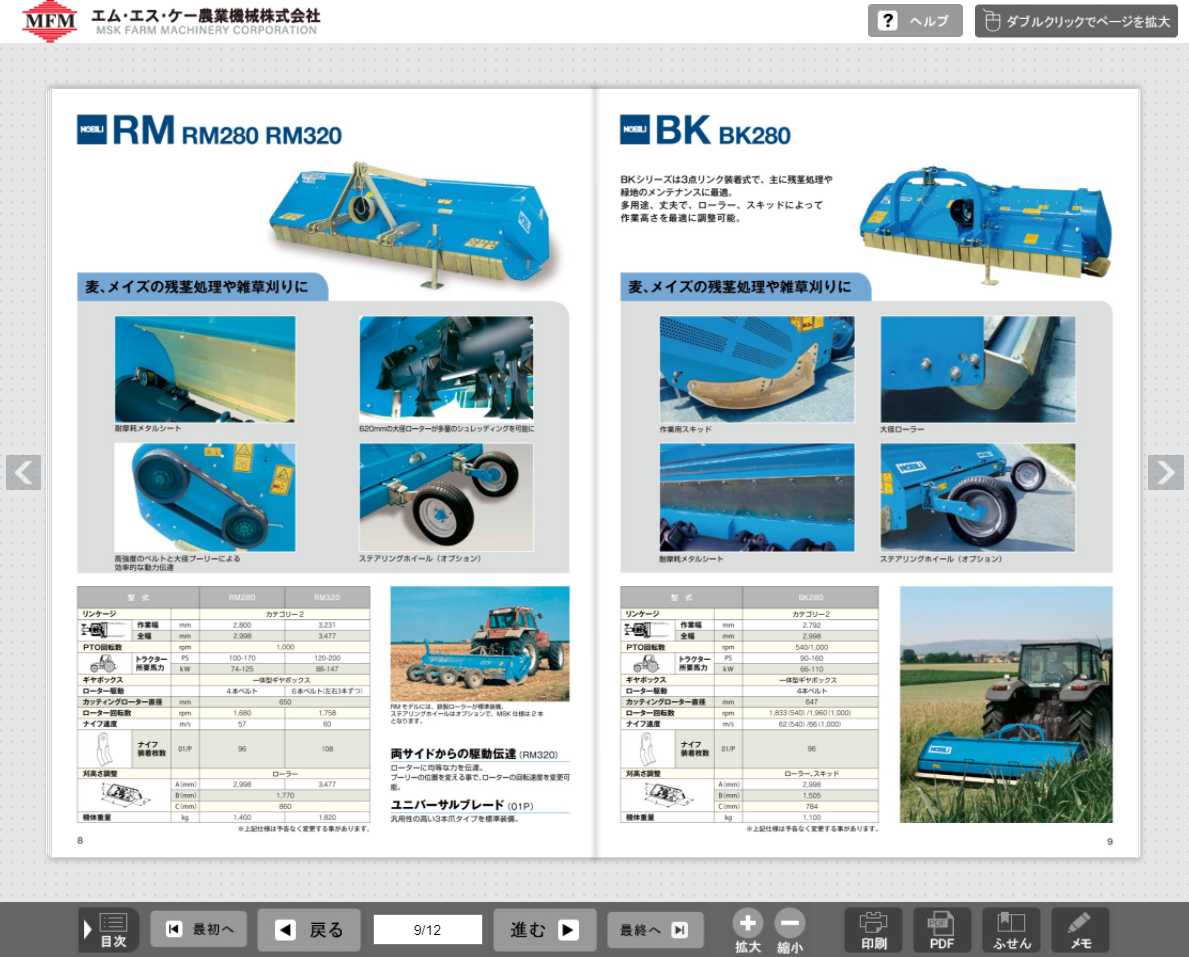Viewport: 1189px width, 957px height.
Task: Click the 進む forward button
Action: click(544, 930)
